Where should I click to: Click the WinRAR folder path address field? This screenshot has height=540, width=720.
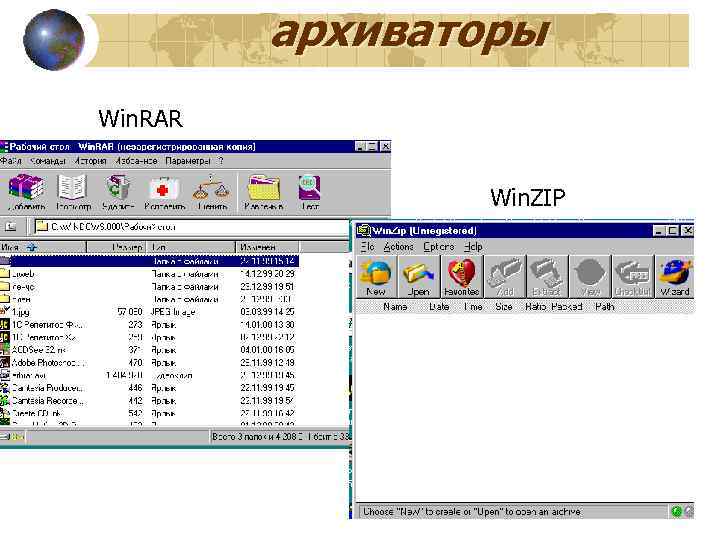[x=191, y=227]
